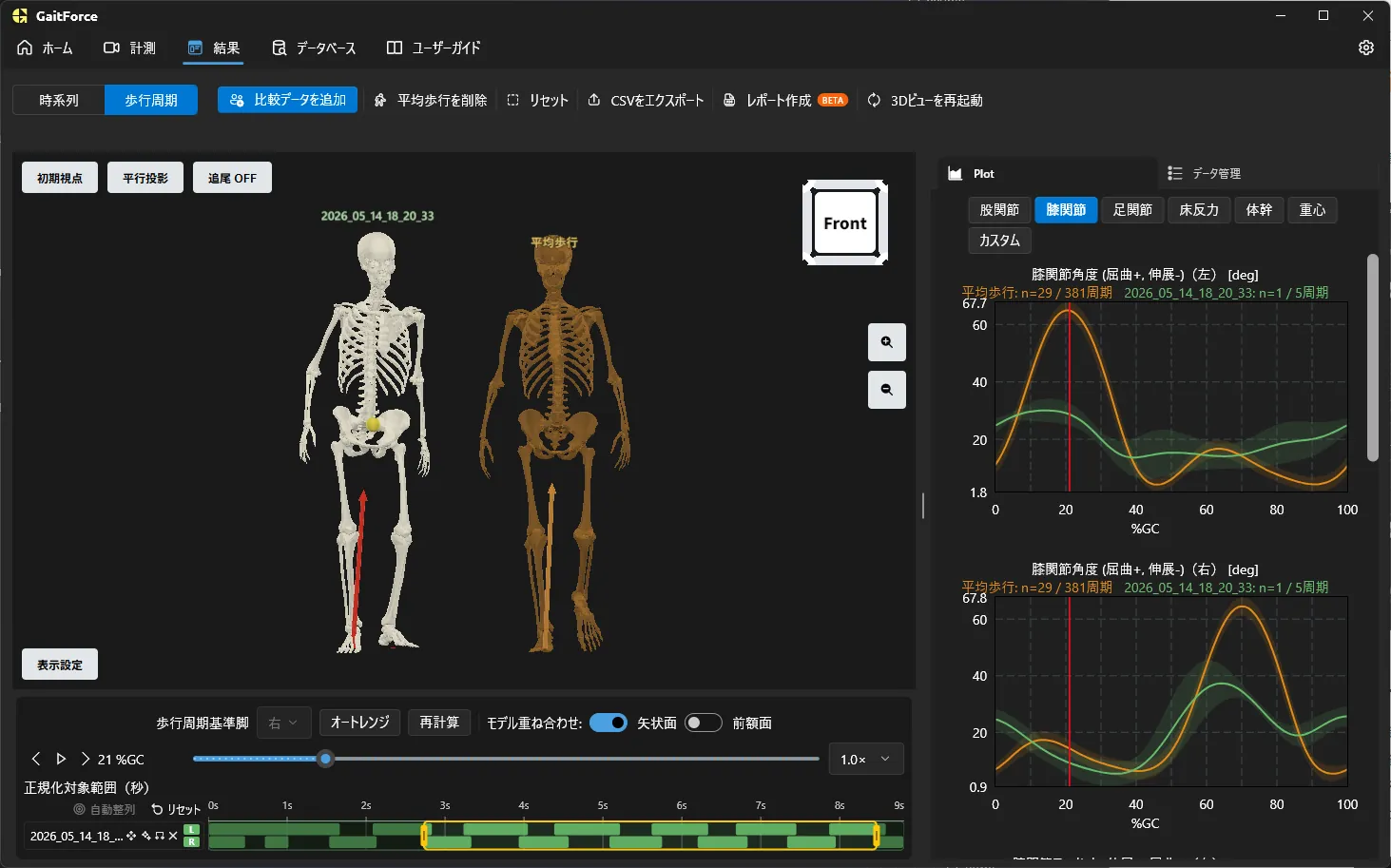Click the 初期視点 button
The width and height of the screenshot is (1391, 868).
(x=60, y=178)
